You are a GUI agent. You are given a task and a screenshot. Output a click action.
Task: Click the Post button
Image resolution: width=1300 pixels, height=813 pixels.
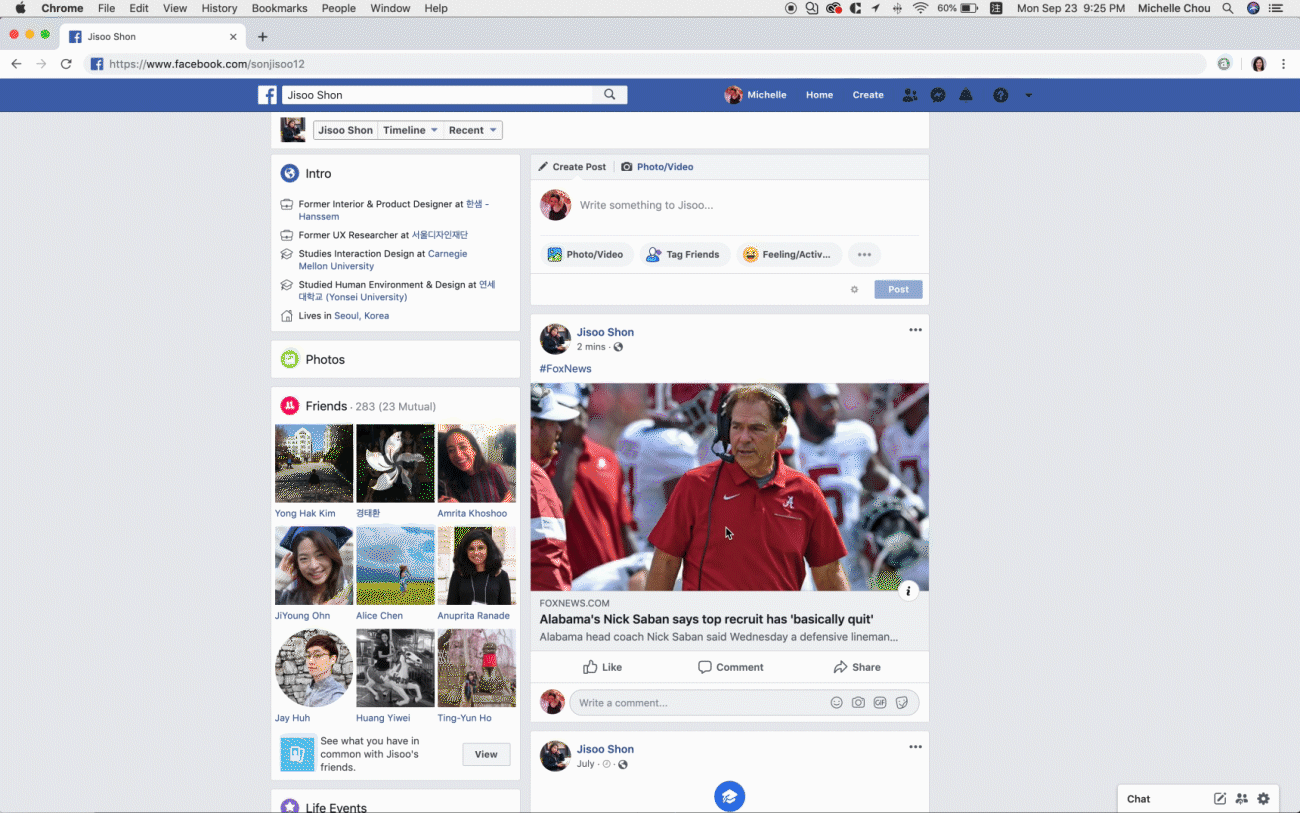coord(898,289)
